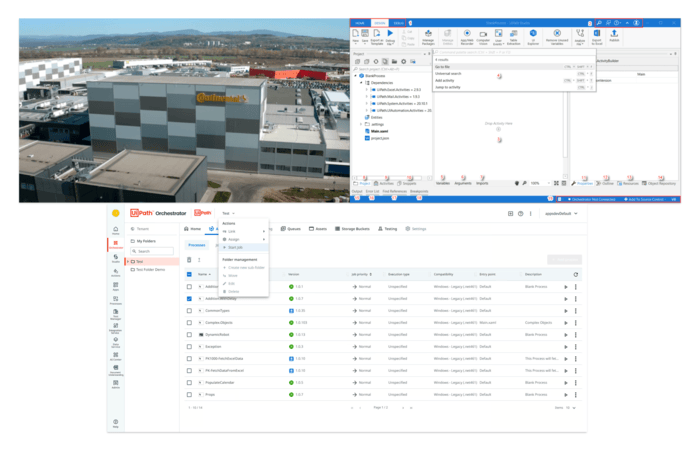
Task: Check the ComplexObjects row checkbox
Action: (189, 322)
